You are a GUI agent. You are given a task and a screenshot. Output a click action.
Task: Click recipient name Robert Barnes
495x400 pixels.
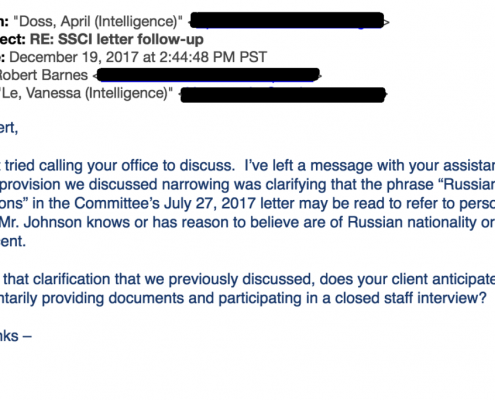[43, 75]
